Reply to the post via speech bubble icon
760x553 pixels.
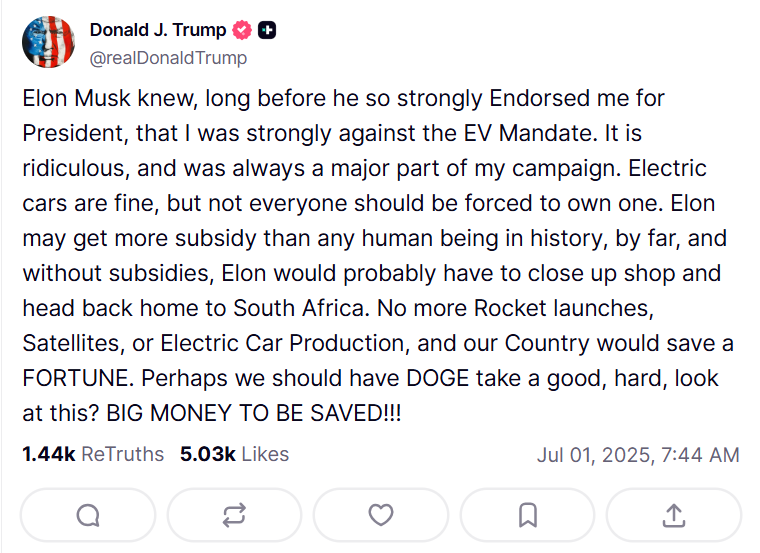coord(88,515)
